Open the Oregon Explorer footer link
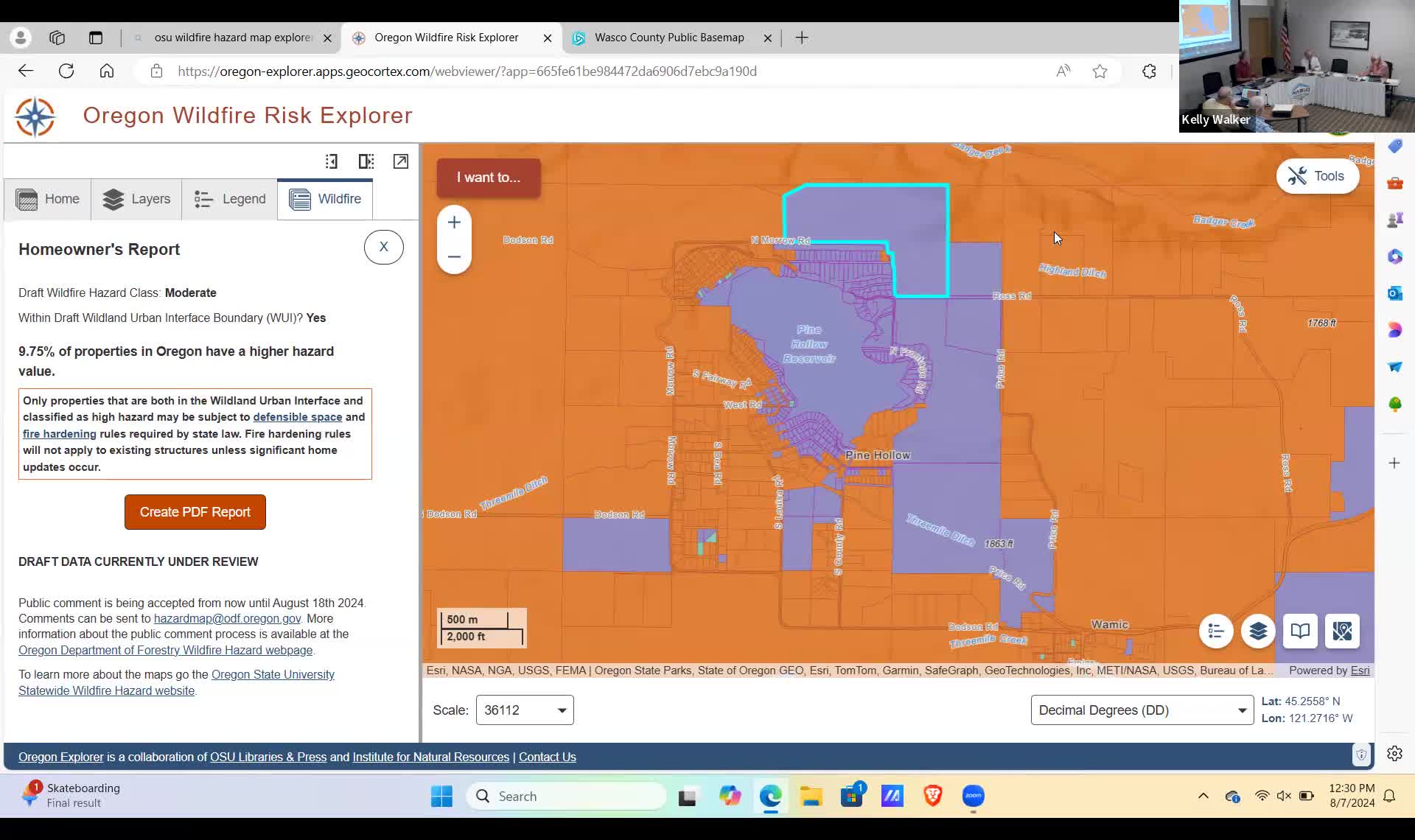Image resolution: width=1415 pixels, height=840 pixels. pos(61,757)
